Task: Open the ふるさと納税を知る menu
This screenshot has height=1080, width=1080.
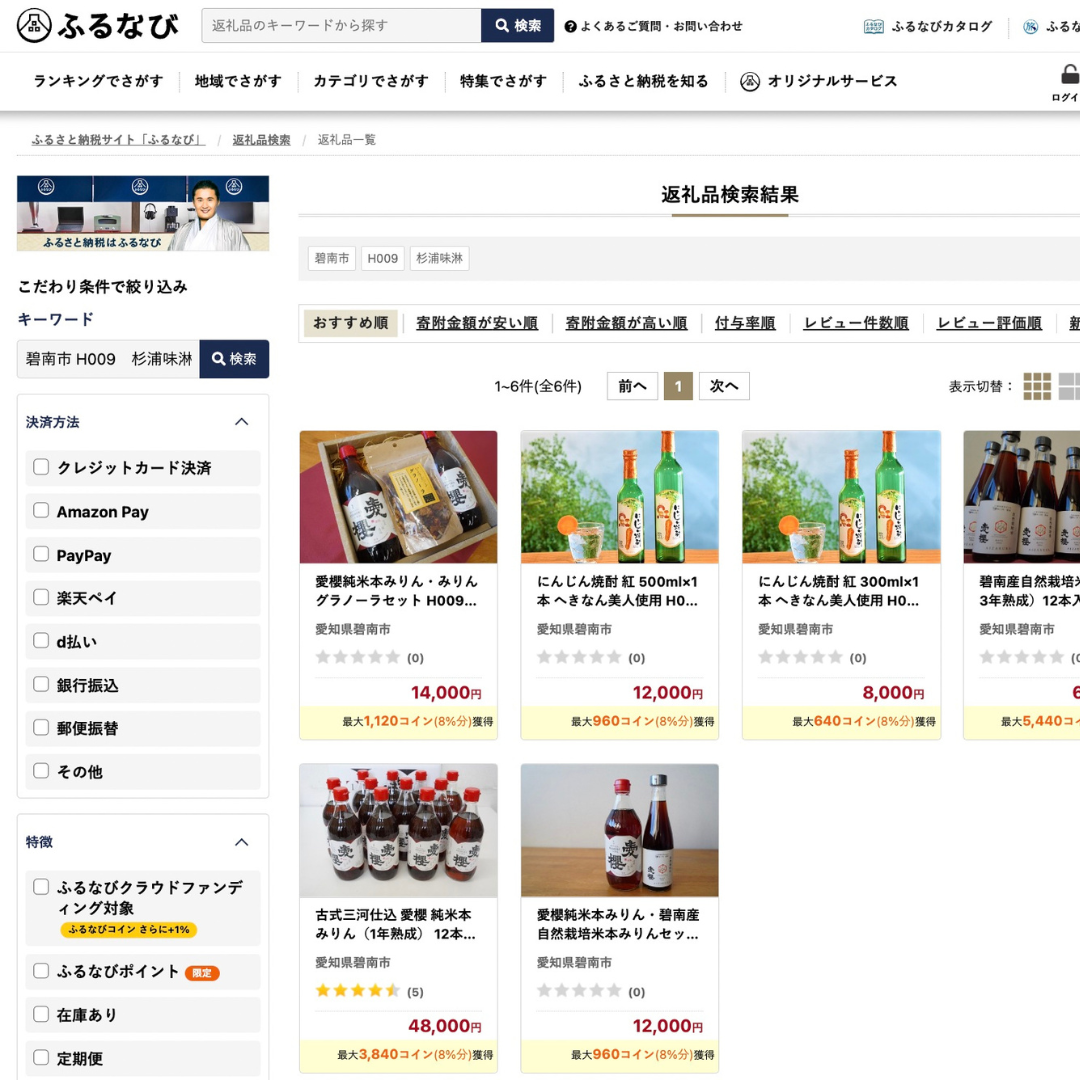Action: [643, 81]
